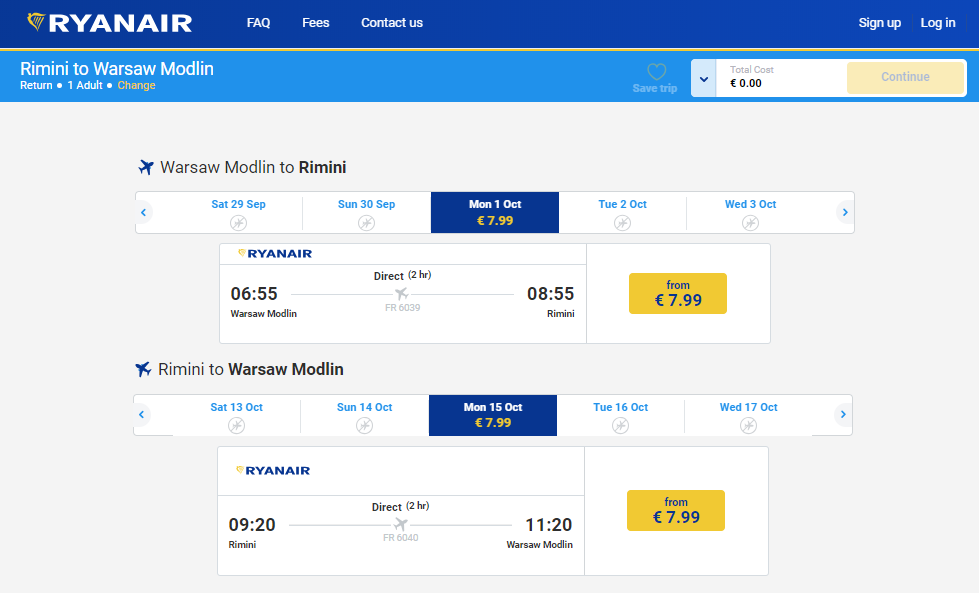Show earlier return dates with left arrow

coord(142,414)
